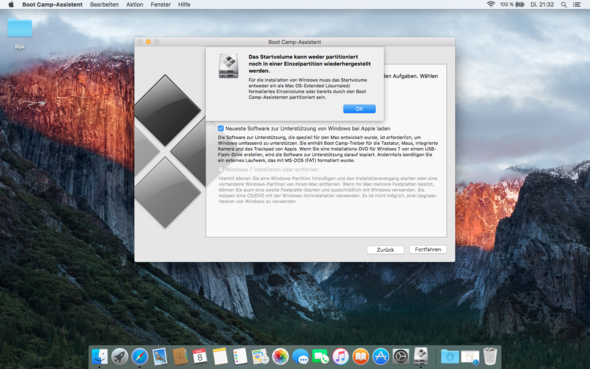
Task: Open Maps icon in the dock
Action: tap(260, 356)
